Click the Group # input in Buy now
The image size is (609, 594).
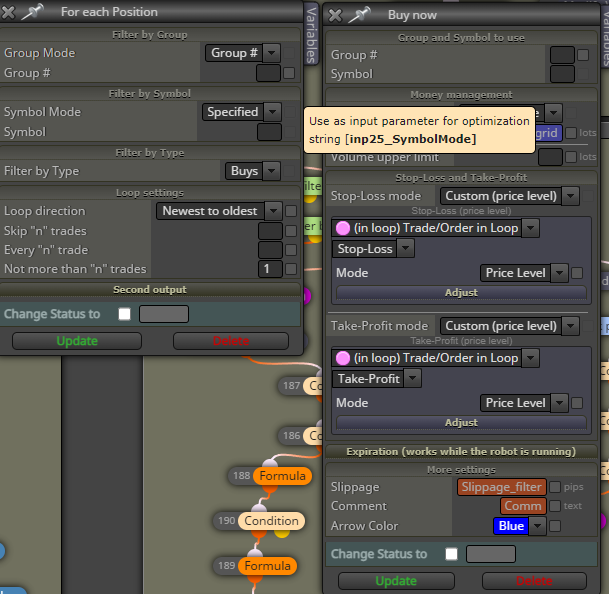click(x=562, y=55)
